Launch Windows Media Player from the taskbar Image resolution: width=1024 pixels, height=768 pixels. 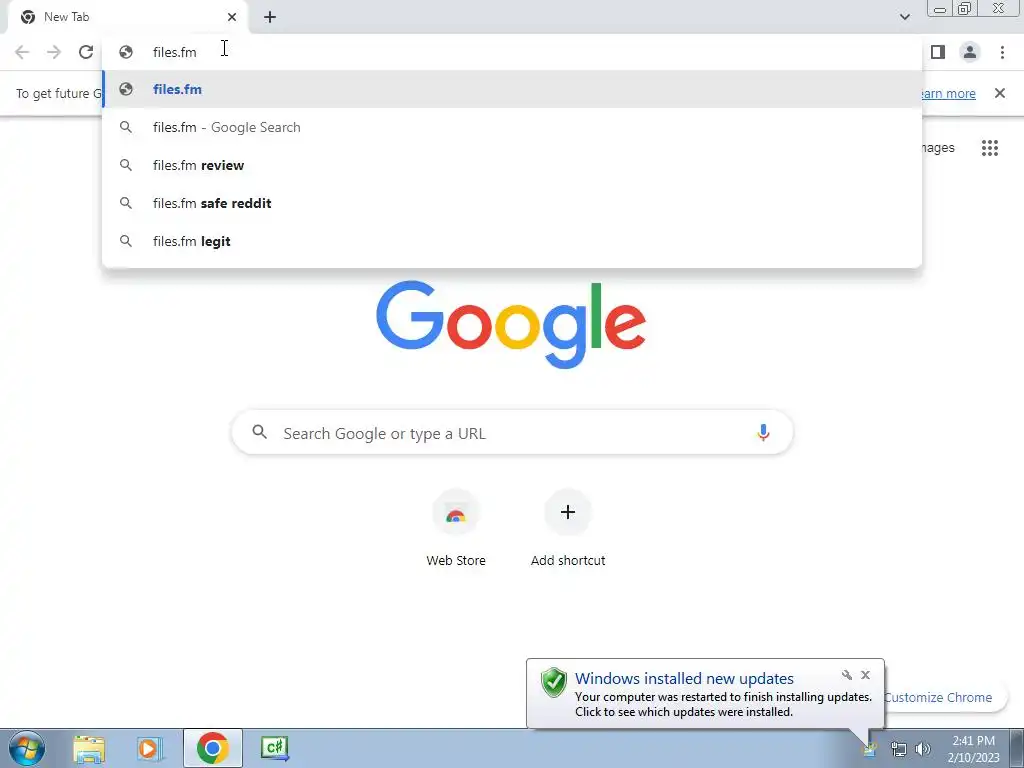pos(150,748)
